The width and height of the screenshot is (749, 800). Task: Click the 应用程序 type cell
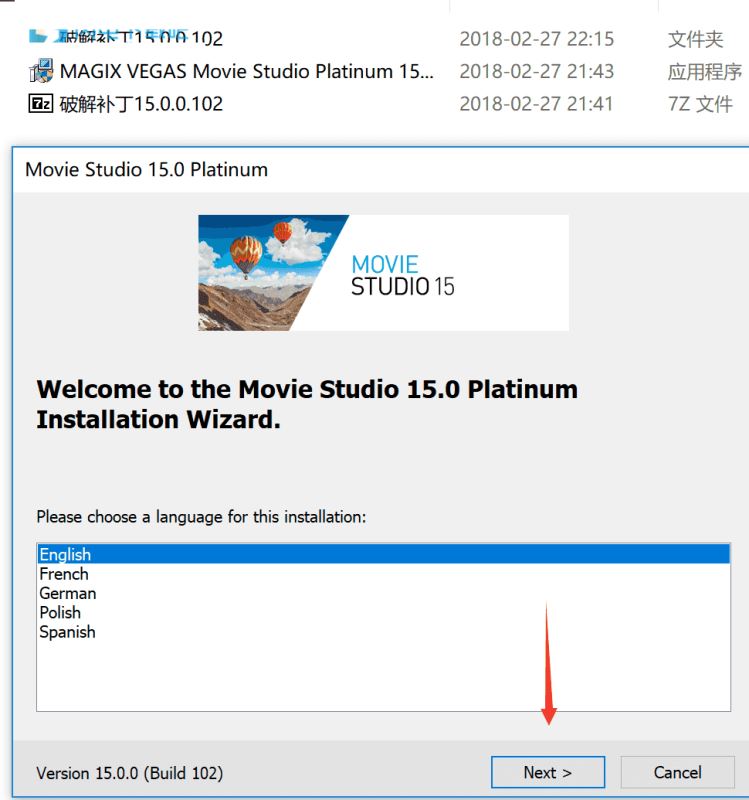pos(705,71)
